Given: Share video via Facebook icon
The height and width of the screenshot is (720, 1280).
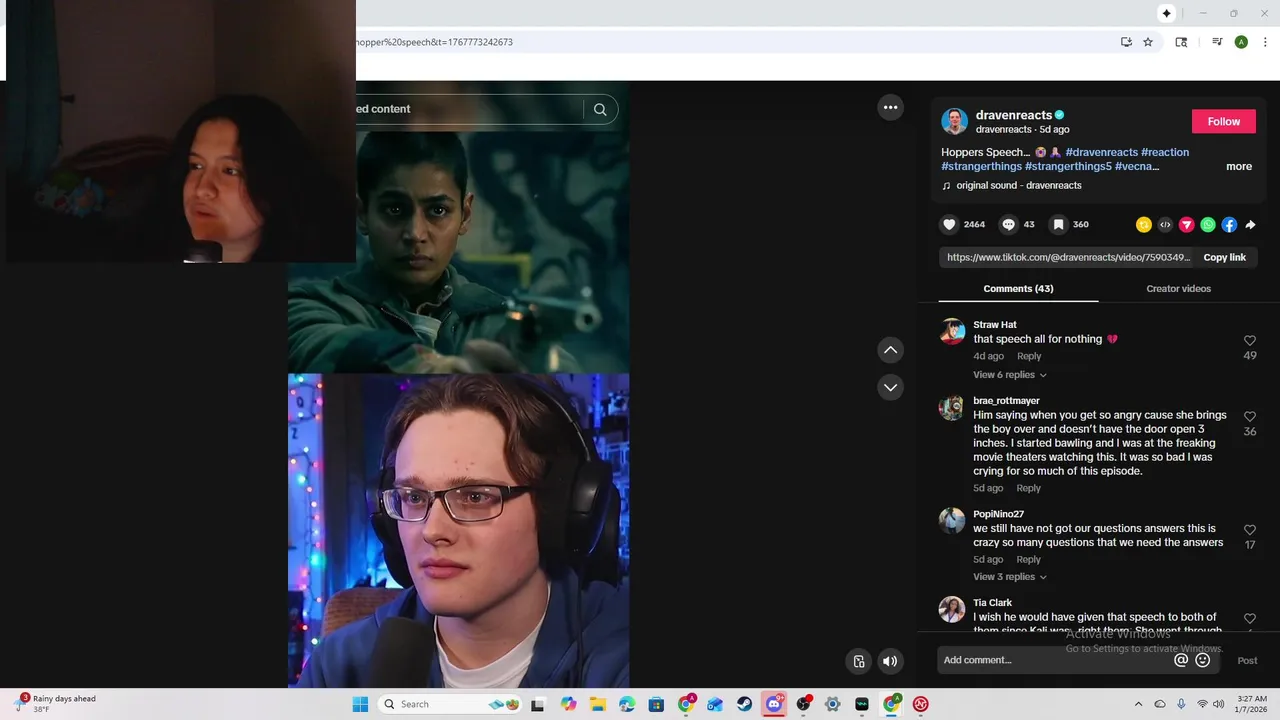Looking at the screenshot, I should pyautogui.click(x=1229, y=225).
